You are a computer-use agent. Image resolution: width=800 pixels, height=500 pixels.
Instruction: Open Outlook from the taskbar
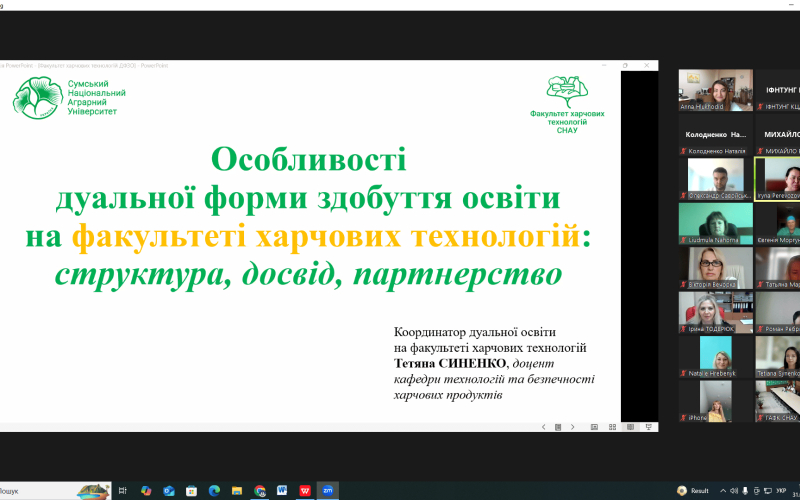coord(169,491)
